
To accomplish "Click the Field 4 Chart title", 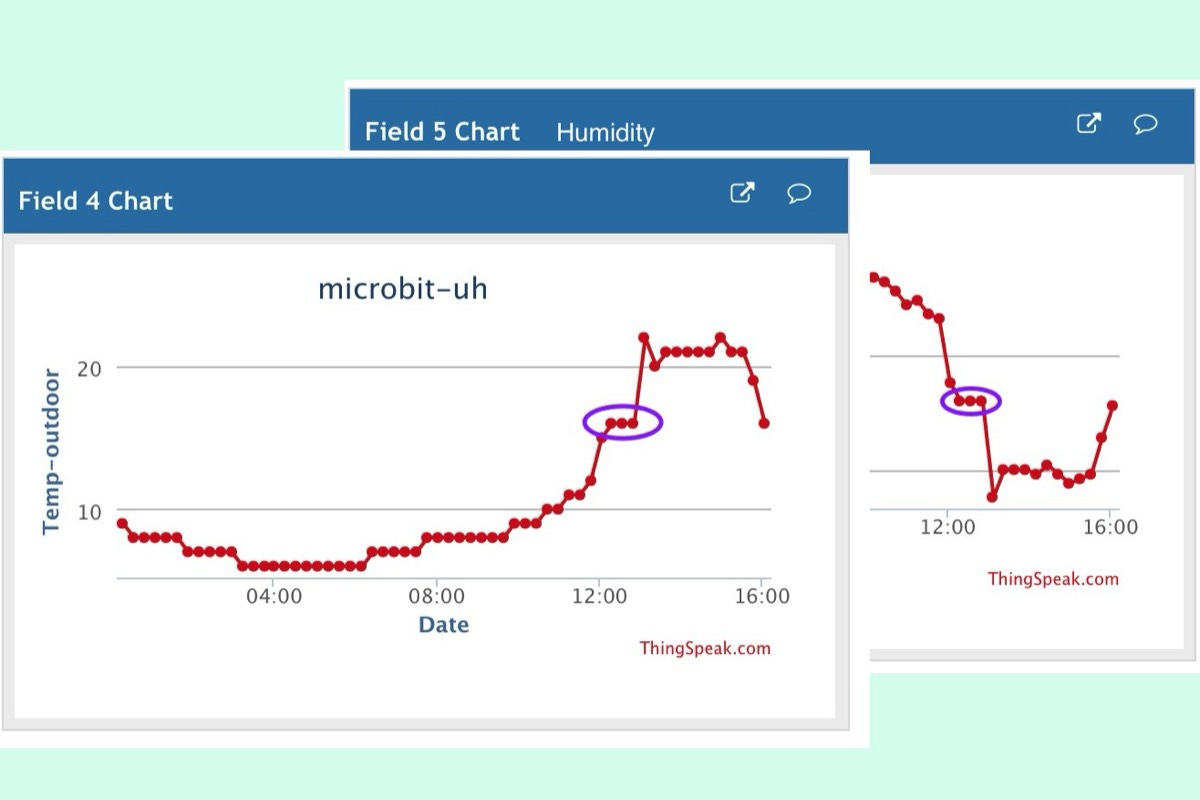I will click(96, 200).
